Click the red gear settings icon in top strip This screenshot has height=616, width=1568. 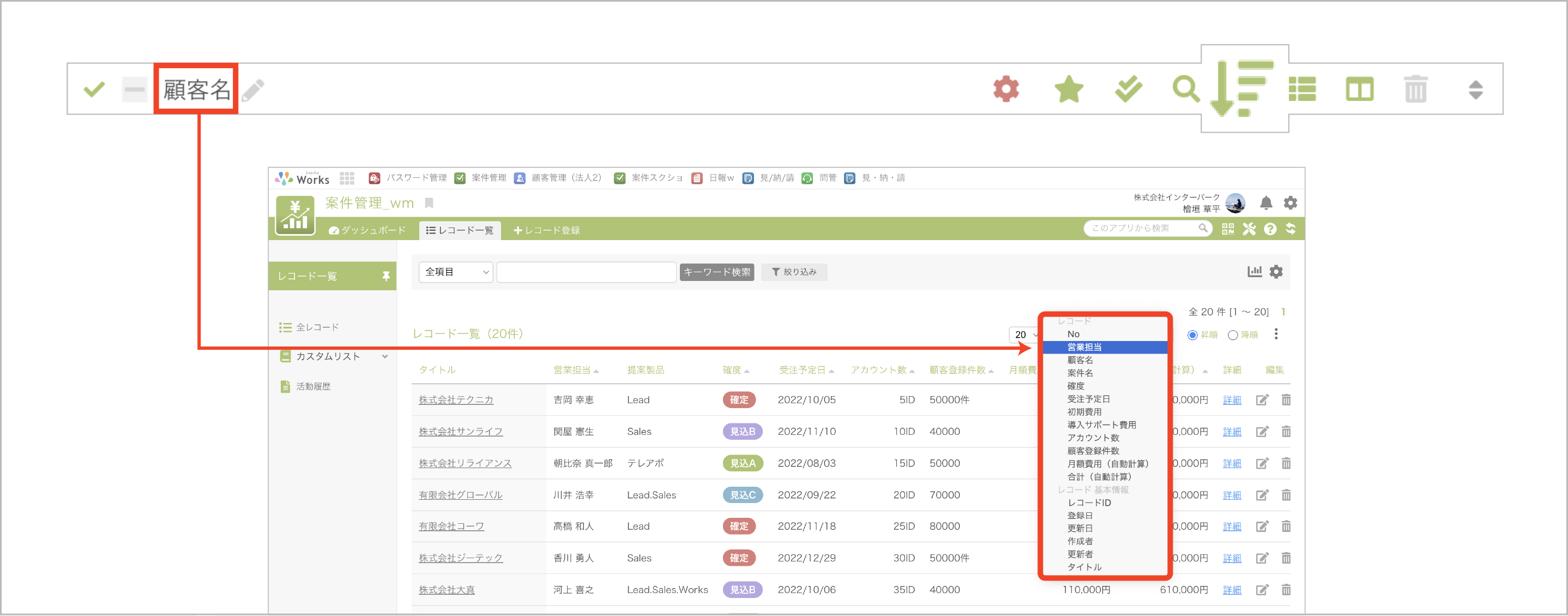point(1005,89)
